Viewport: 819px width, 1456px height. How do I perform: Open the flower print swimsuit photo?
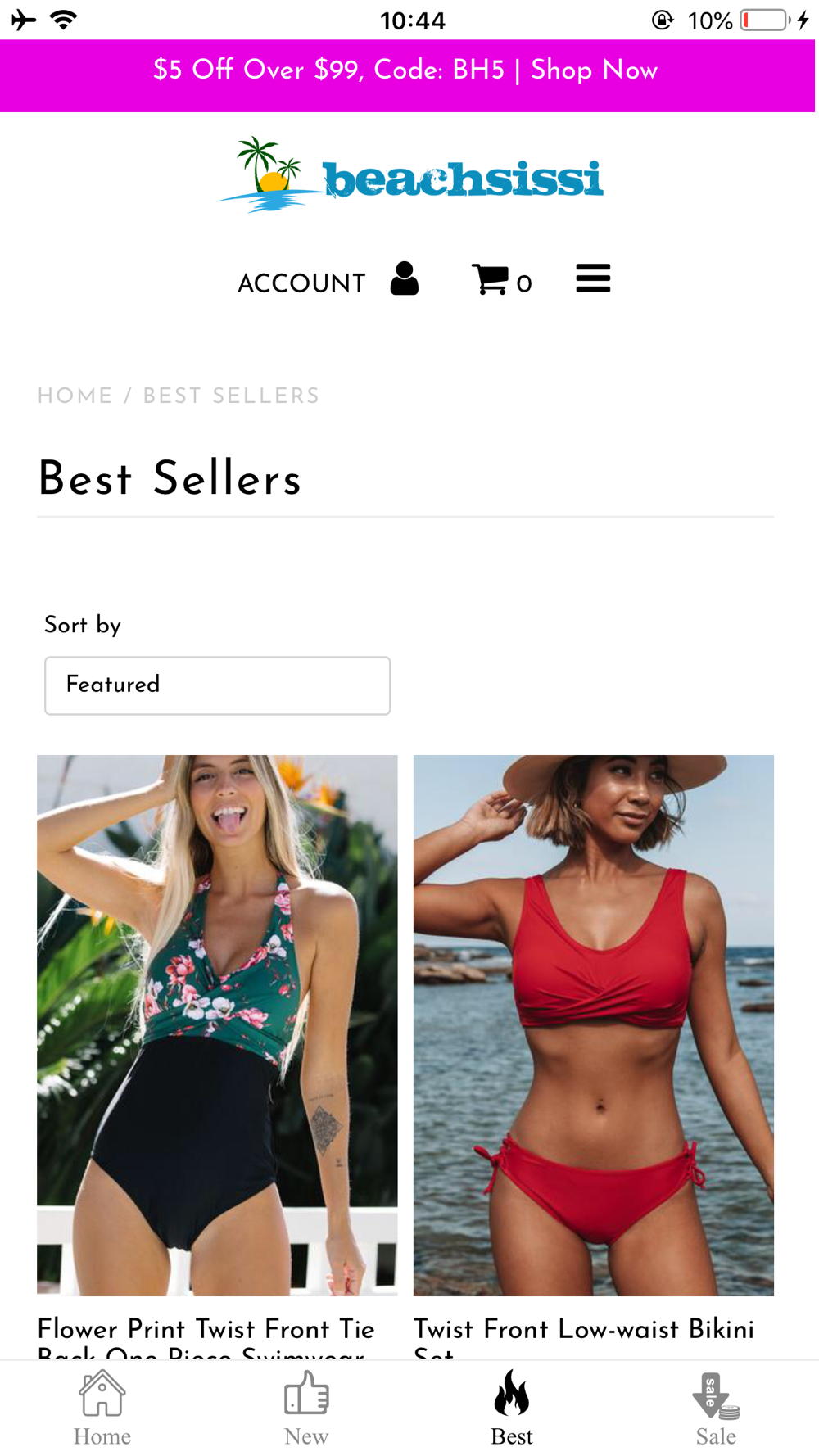(x=217, y=1025)
